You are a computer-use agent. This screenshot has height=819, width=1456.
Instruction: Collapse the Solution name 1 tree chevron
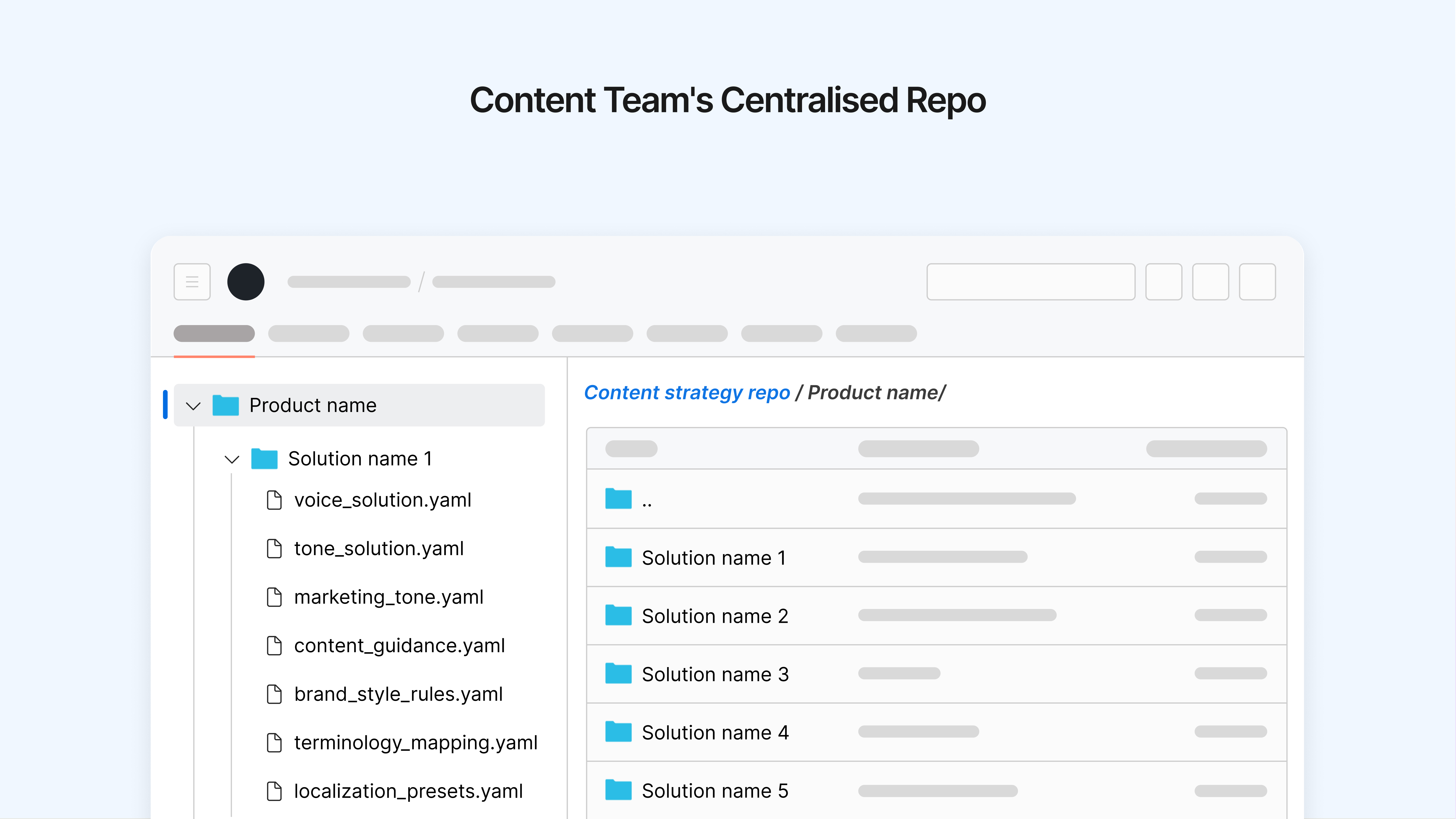coord(232,459)
